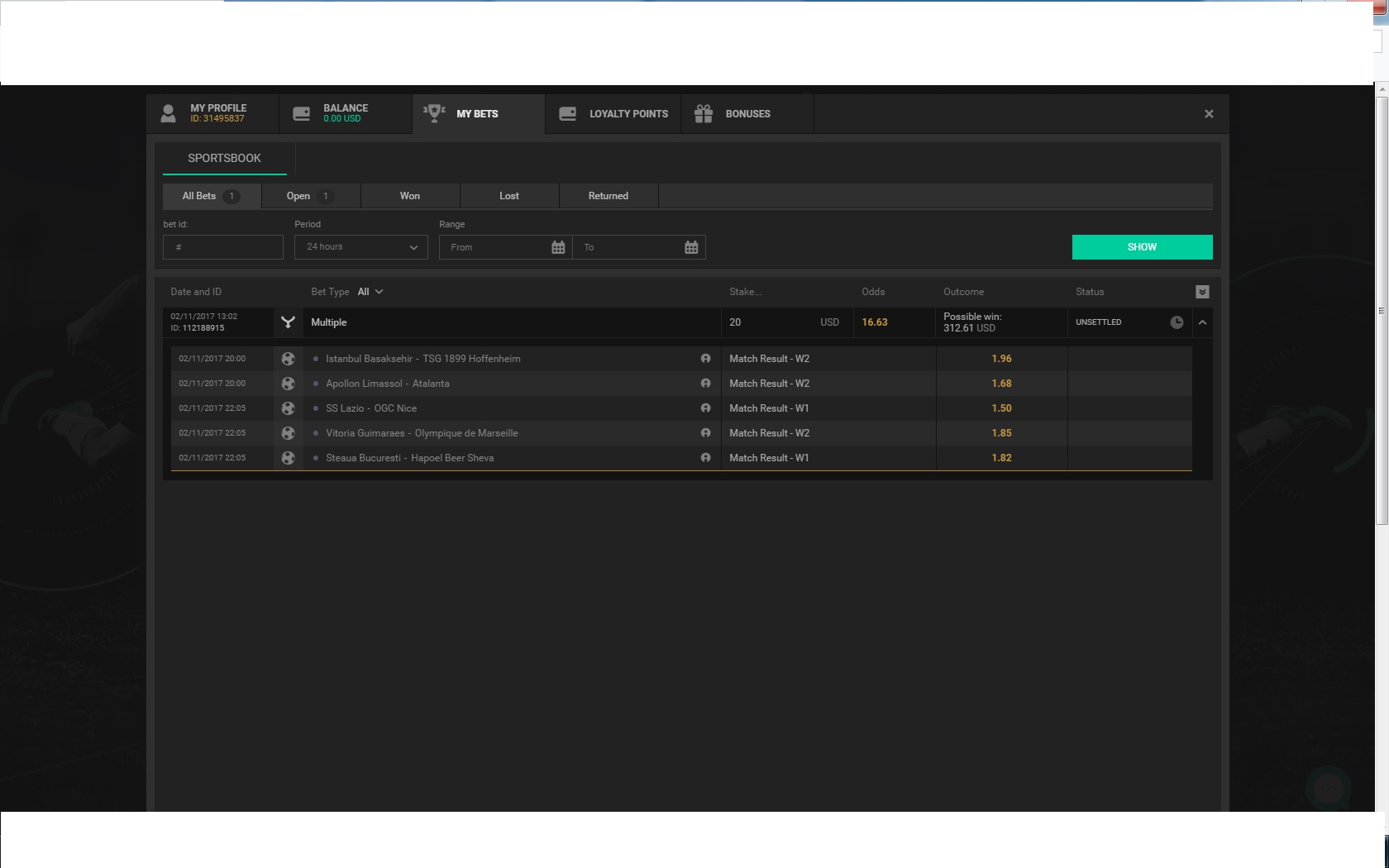
Task: Select the Returned bets filter
Action: tap(609, 196)
